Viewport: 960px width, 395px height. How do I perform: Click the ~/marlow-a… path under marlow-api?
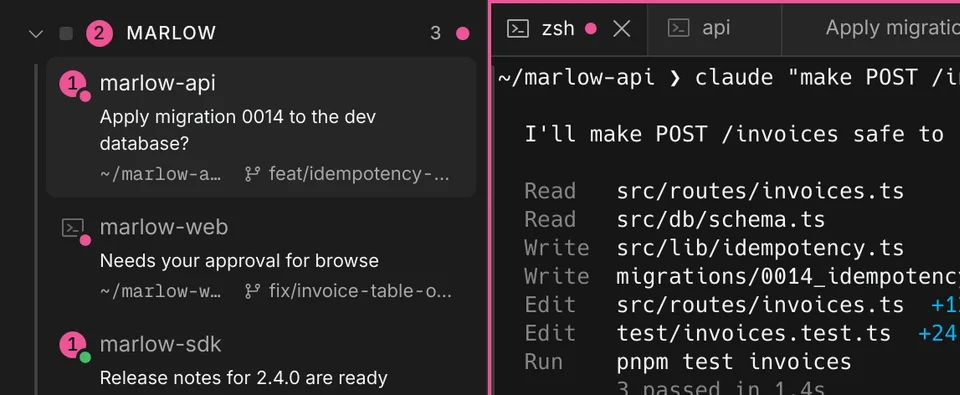160,174
